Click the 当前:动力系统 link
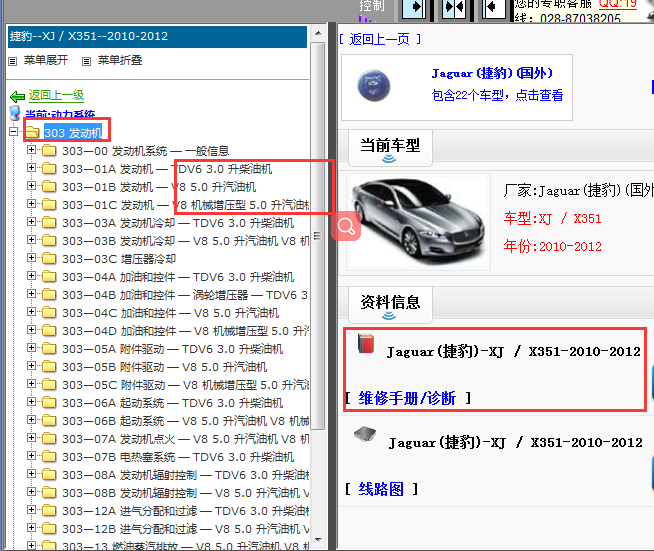654x551 pixels. point(60,114)
